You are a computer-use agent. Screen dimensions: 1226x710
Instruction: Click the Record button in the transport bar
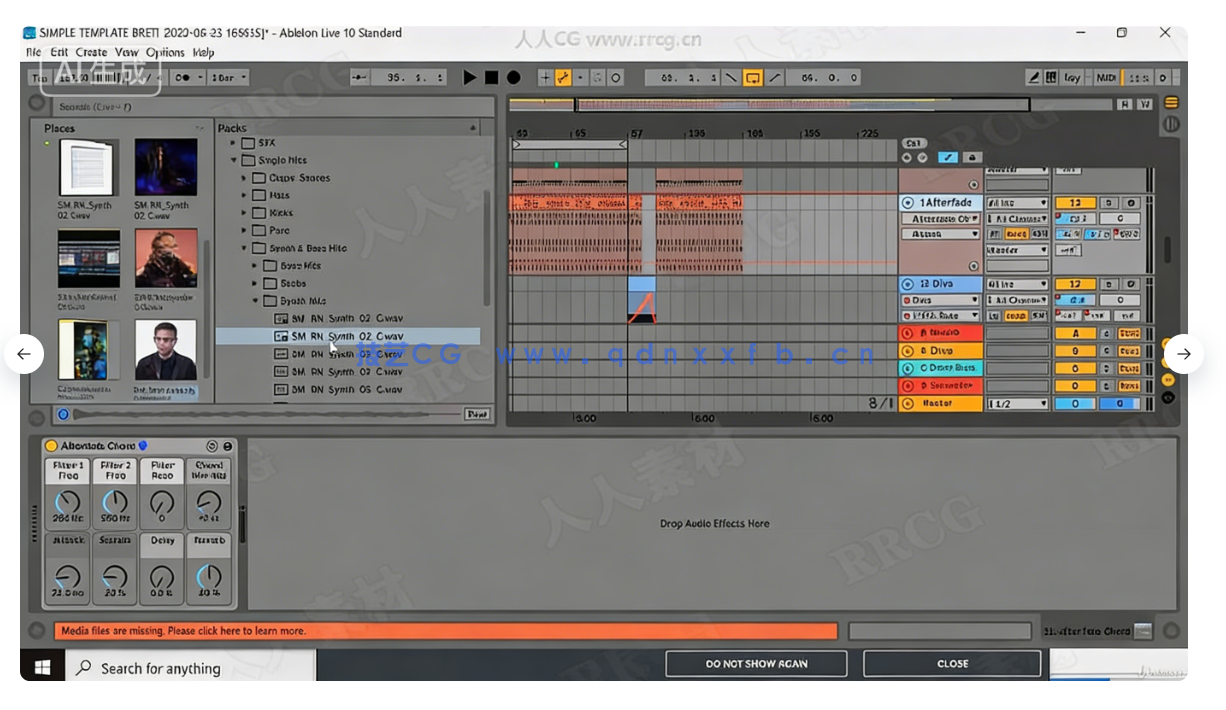tap(514, 77)
